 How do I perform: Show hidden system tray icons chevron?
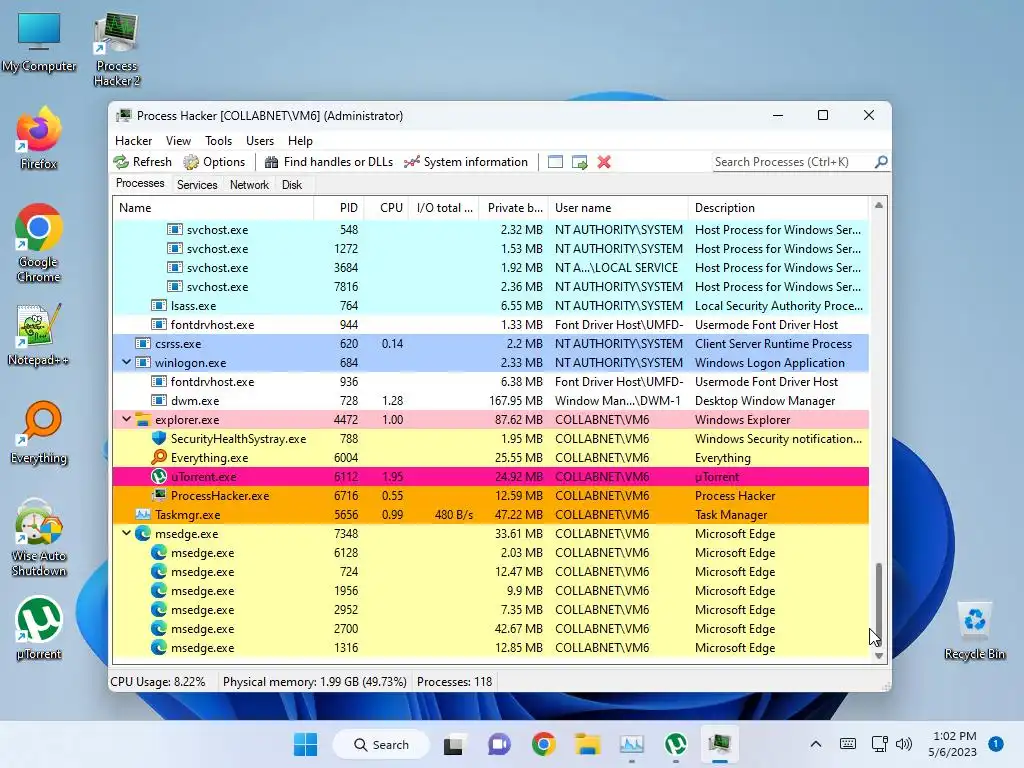(x=816, y=744)
